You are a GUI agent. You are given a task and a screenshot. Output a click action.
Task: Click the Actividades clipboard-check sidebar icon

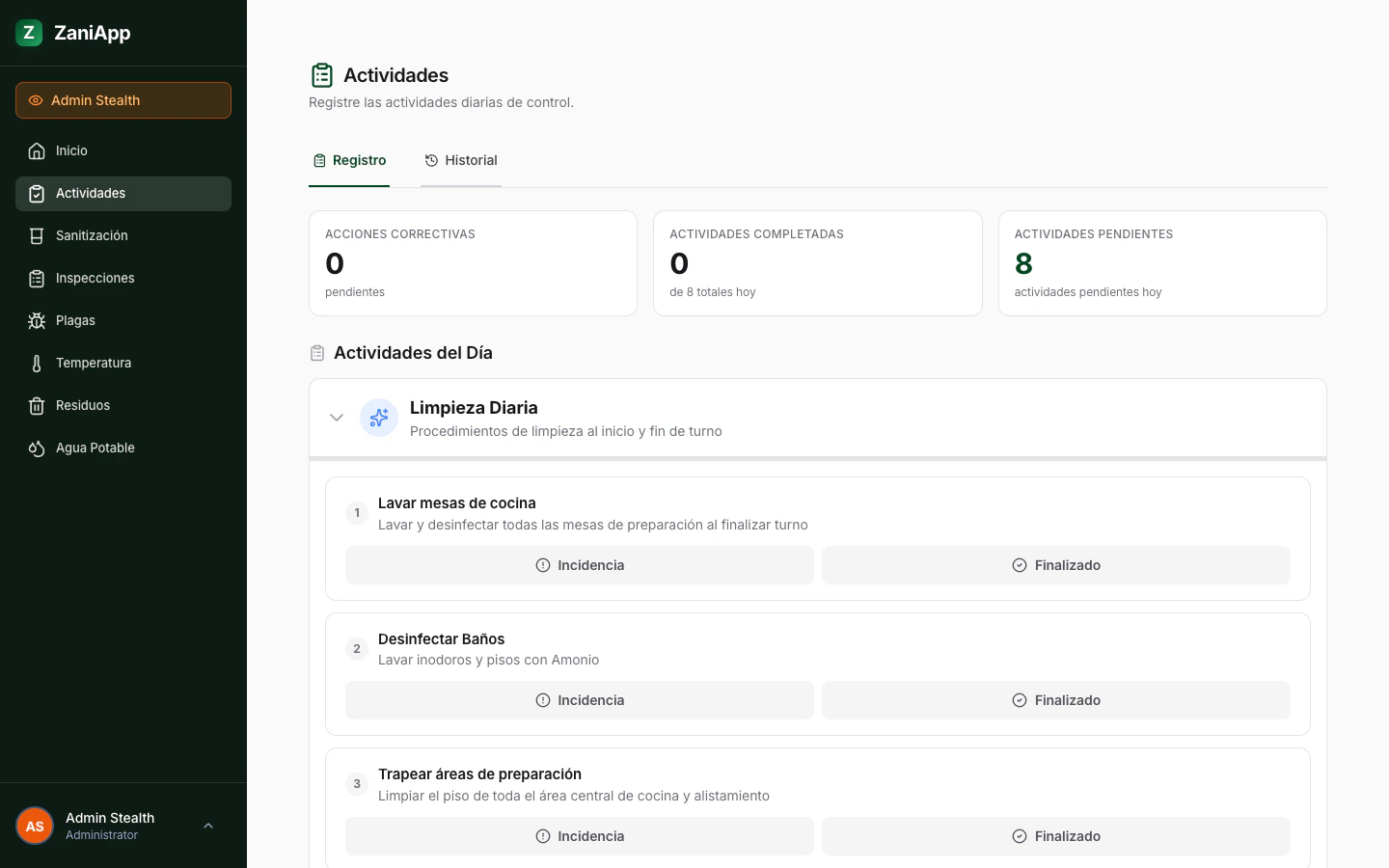(37, 193)
